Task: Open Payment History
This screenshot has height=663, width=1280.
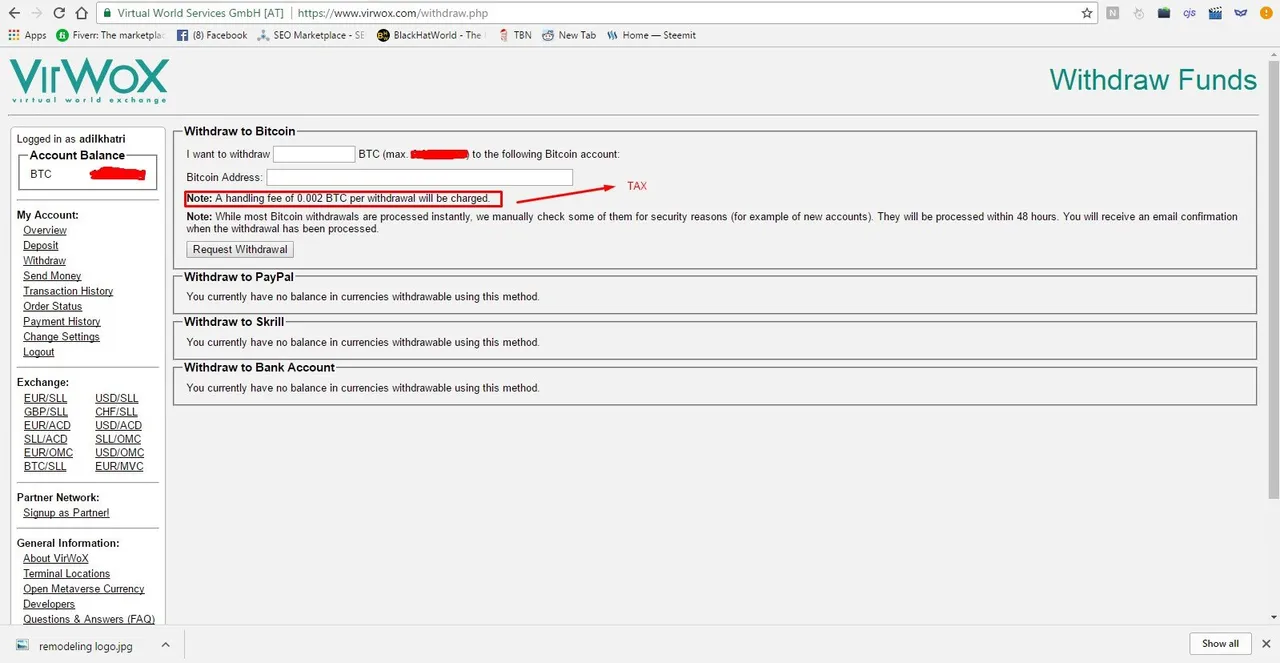Action: click(x=62, y=321)
